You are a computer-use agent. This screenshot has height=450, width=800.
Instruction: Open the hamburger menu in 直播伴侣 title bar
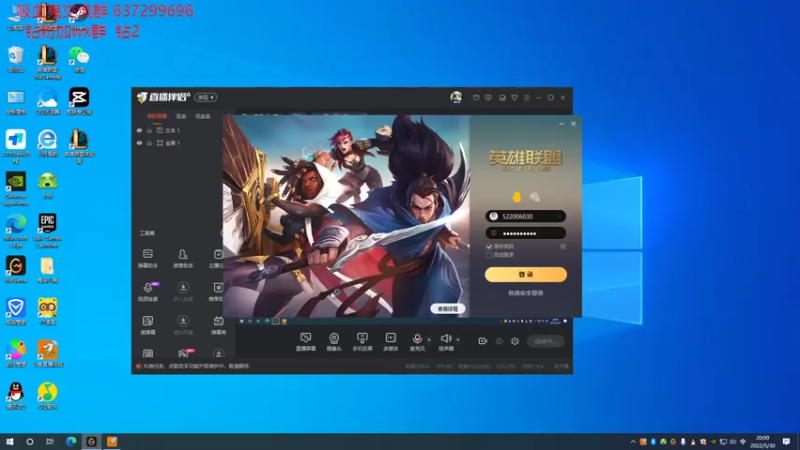[527, 97]
